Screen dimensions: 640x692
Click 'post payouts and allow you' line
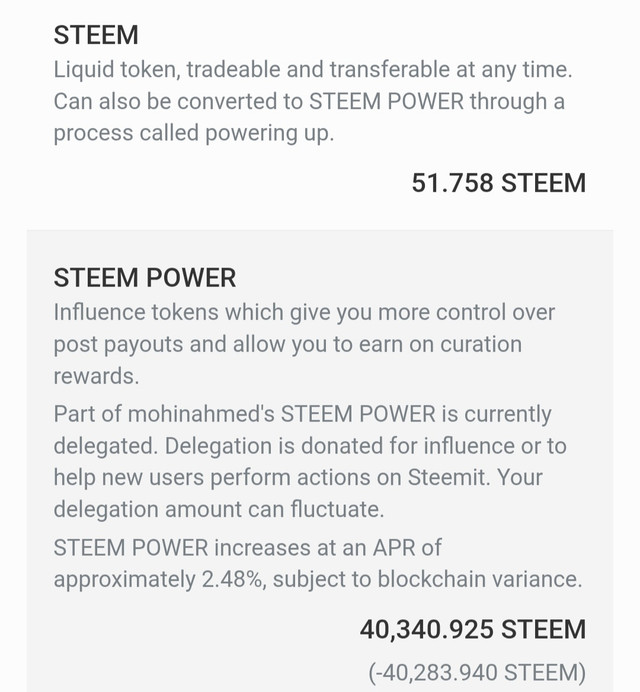coord(287,344)
